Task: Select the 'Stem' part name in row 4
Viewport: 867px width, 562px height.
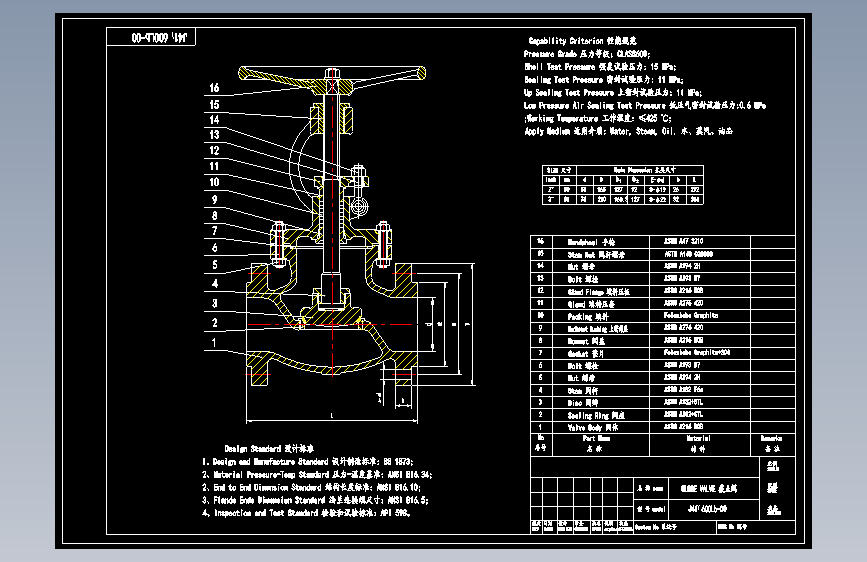Action: coord(582,391)
